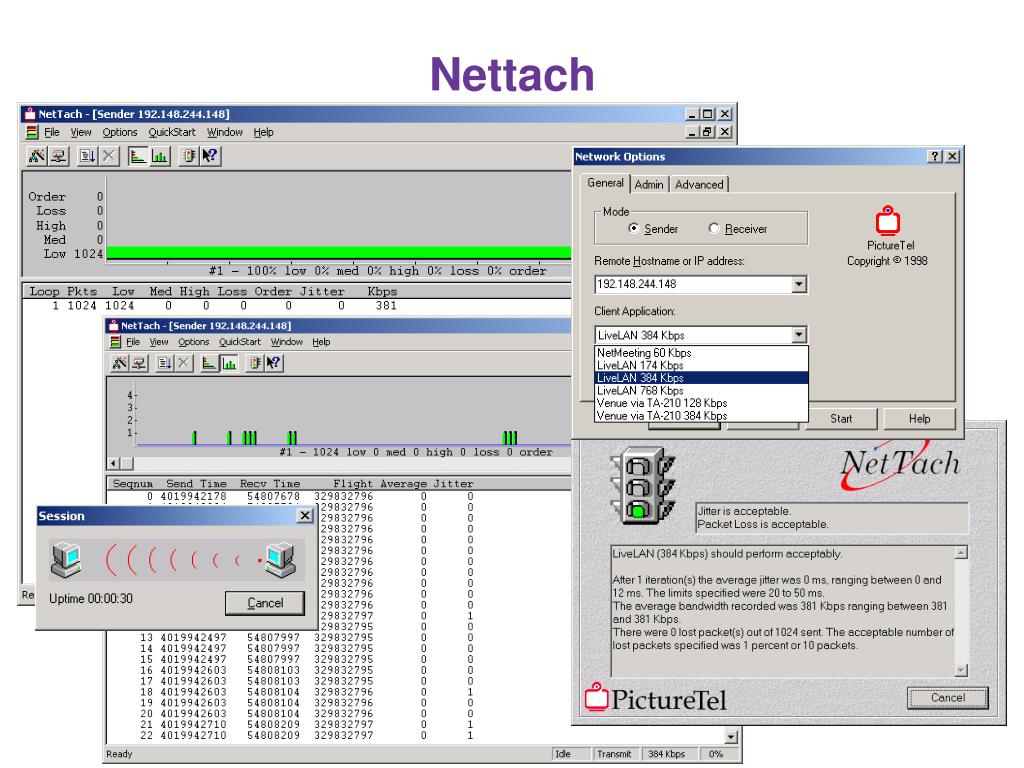Select the horizontal bar graph view in back NetTach toolbar
The height and width of the screenshot is (768, 1024).
[x=137, y=156]
